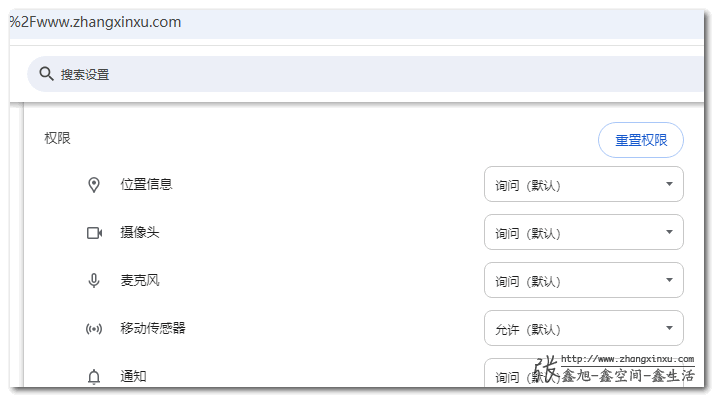
Task: Open the 移动传感器 permission dropdown
Action: (x=584, y=328)
